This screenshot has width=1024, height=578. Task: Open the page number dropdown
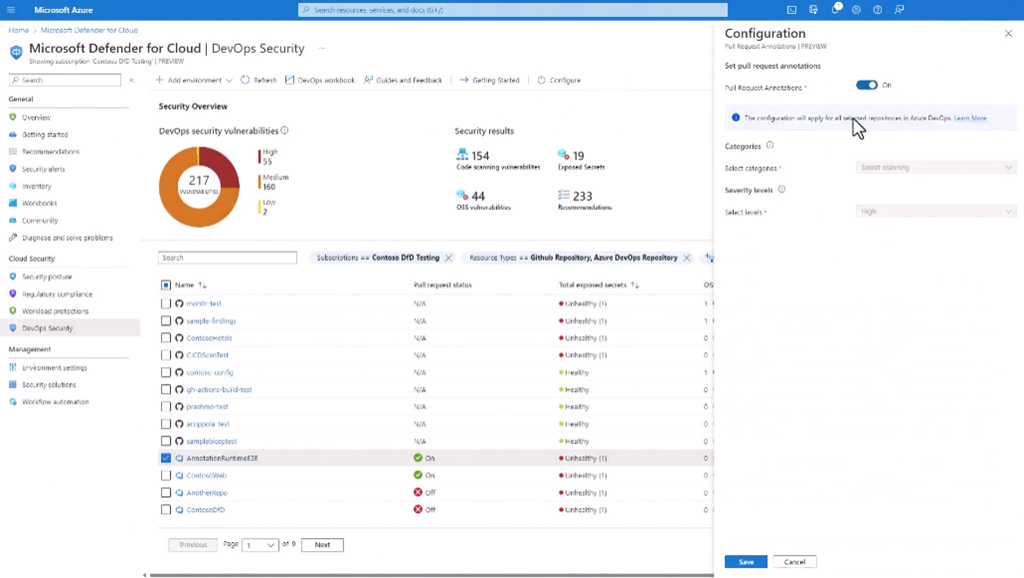(x=259, y=545)
